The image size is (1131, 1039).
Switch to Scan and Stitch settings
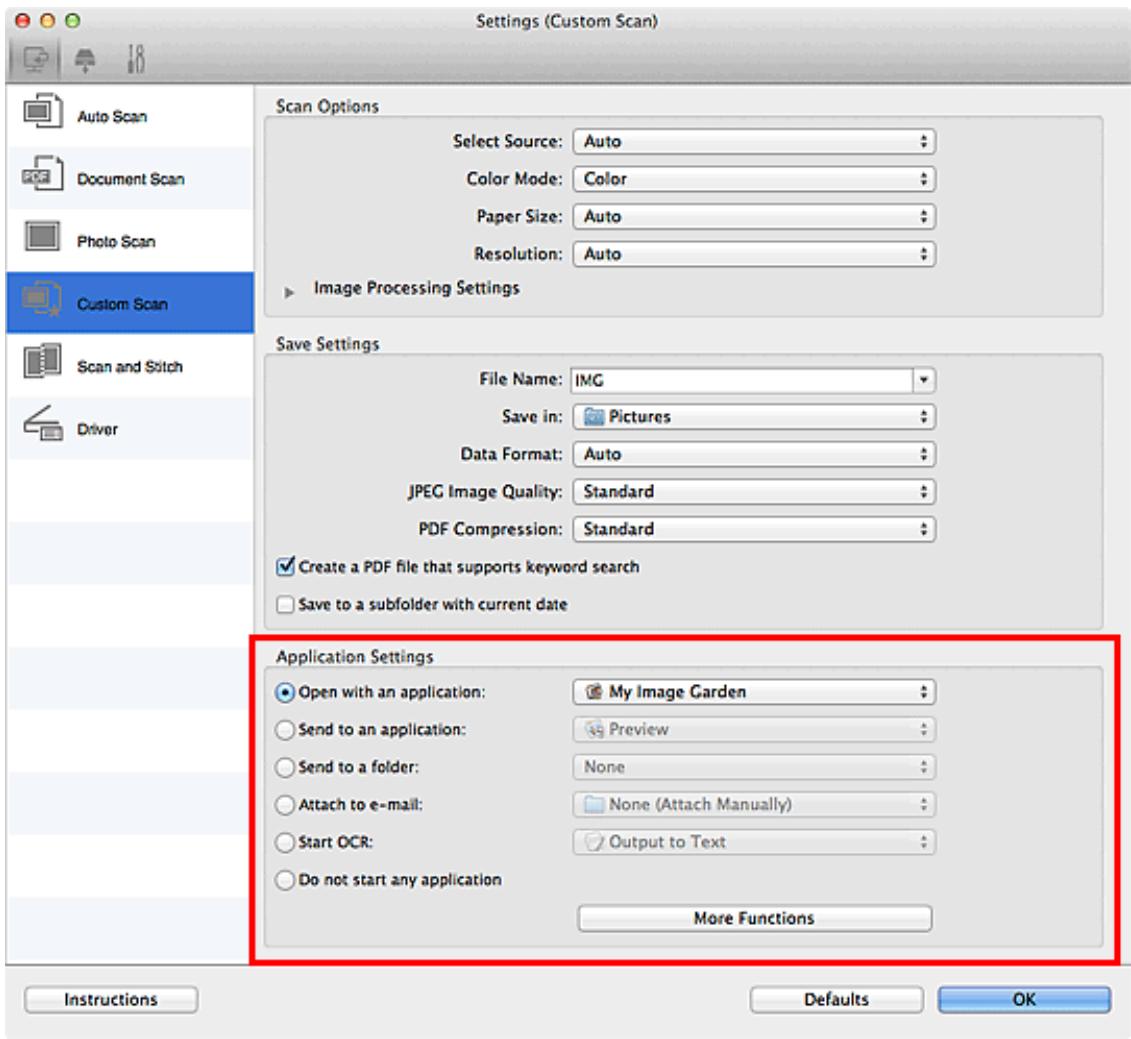click(130, 367)
